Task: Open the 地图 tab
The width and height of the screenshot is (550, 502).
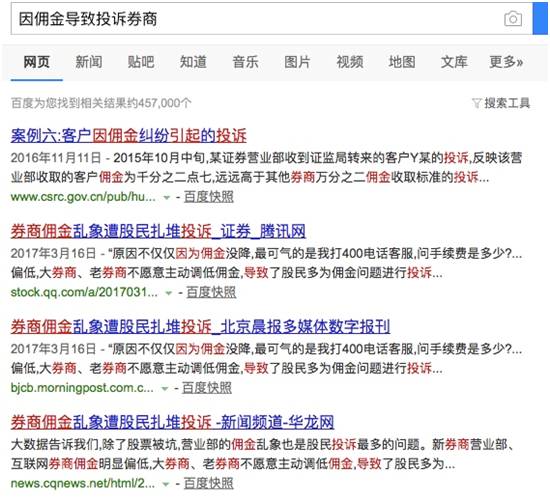Action: click(402, 62)
